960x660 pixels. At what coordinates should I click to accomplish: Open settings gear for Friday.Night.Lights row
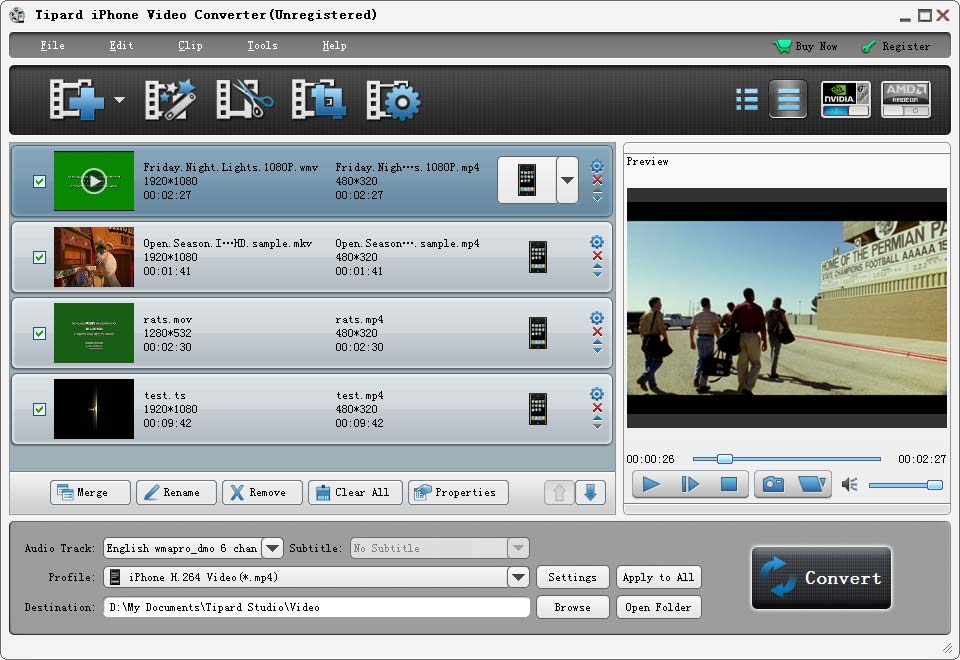coord(597,166)
